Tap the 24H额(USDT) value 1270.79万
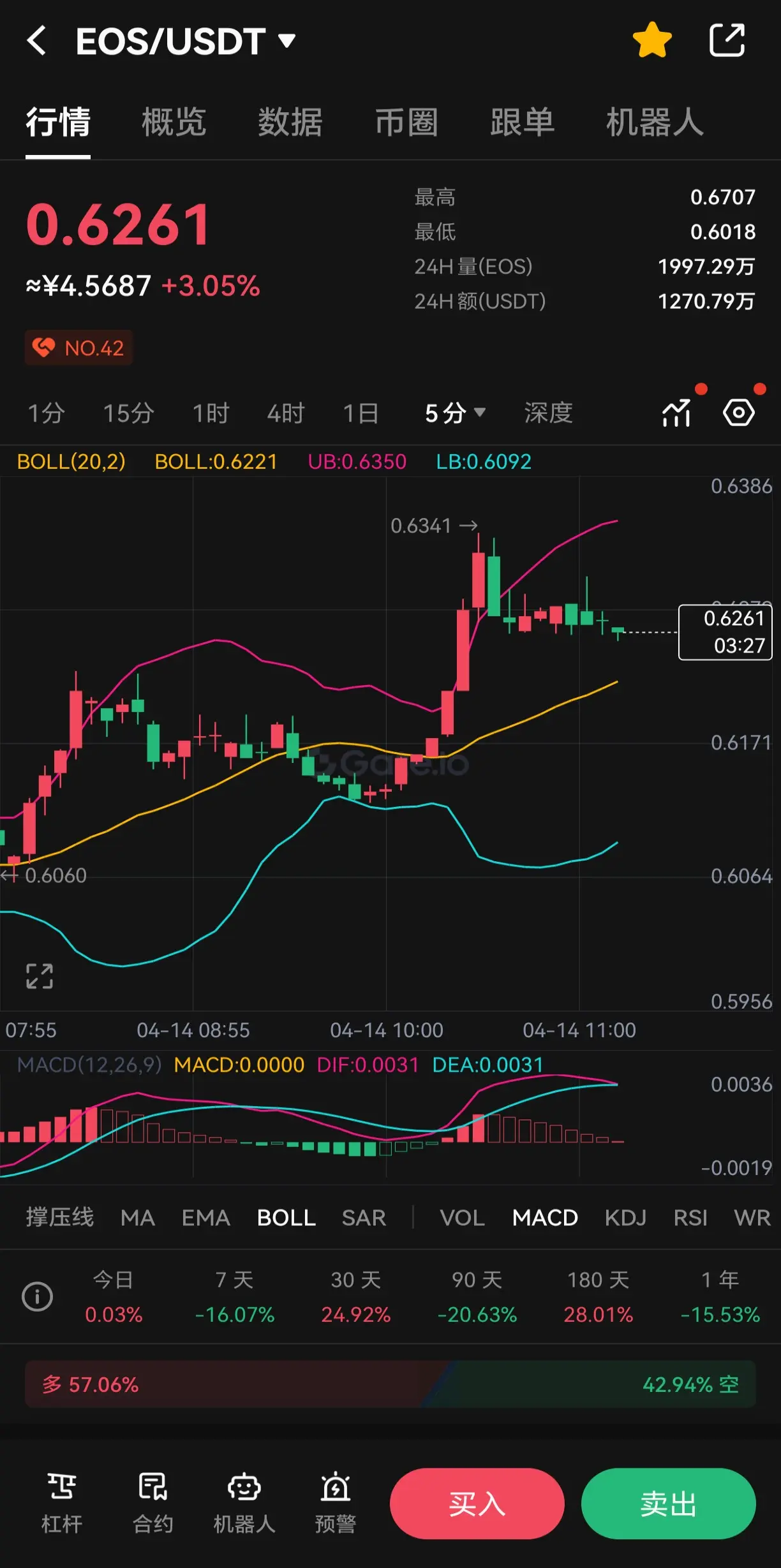Viewport: 781px width, 1568px height. coord(706,300)
